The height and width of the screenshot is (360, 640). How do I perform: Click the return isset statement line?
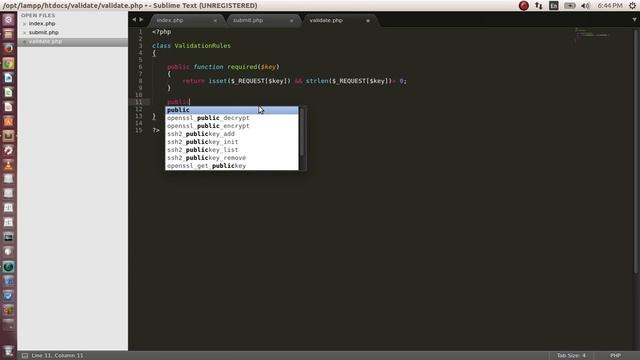(x=294, y=81)
